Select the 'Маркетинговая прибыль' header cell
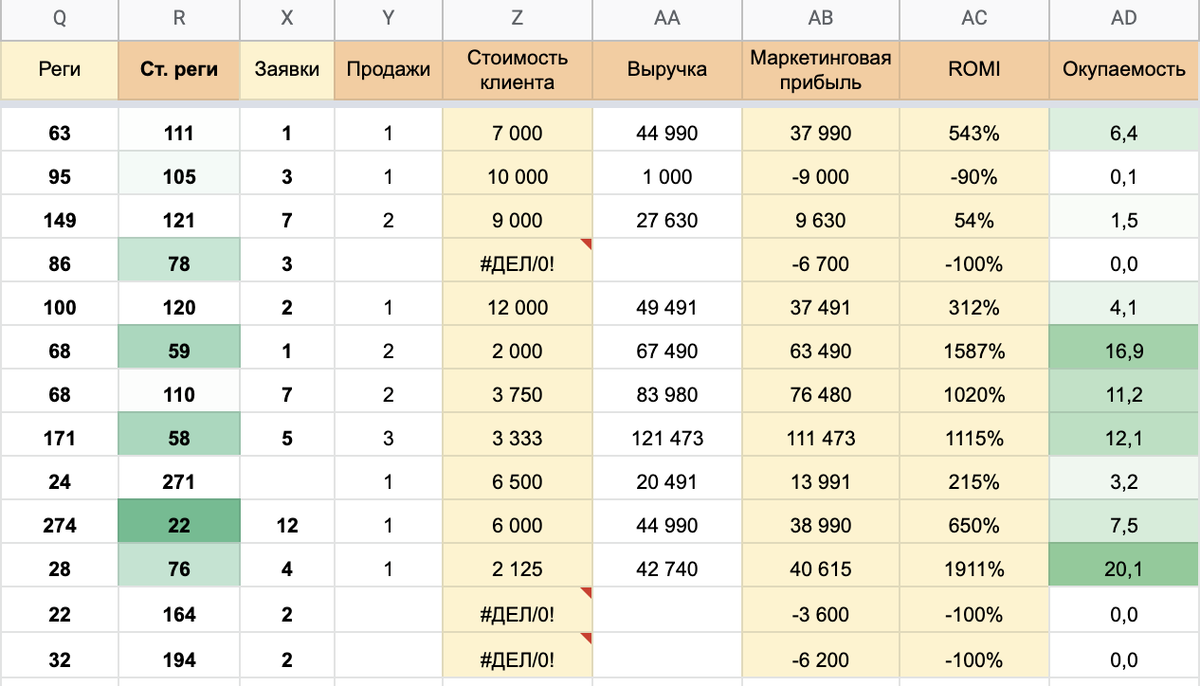The image size is (1200, 686). pos(820,70)
